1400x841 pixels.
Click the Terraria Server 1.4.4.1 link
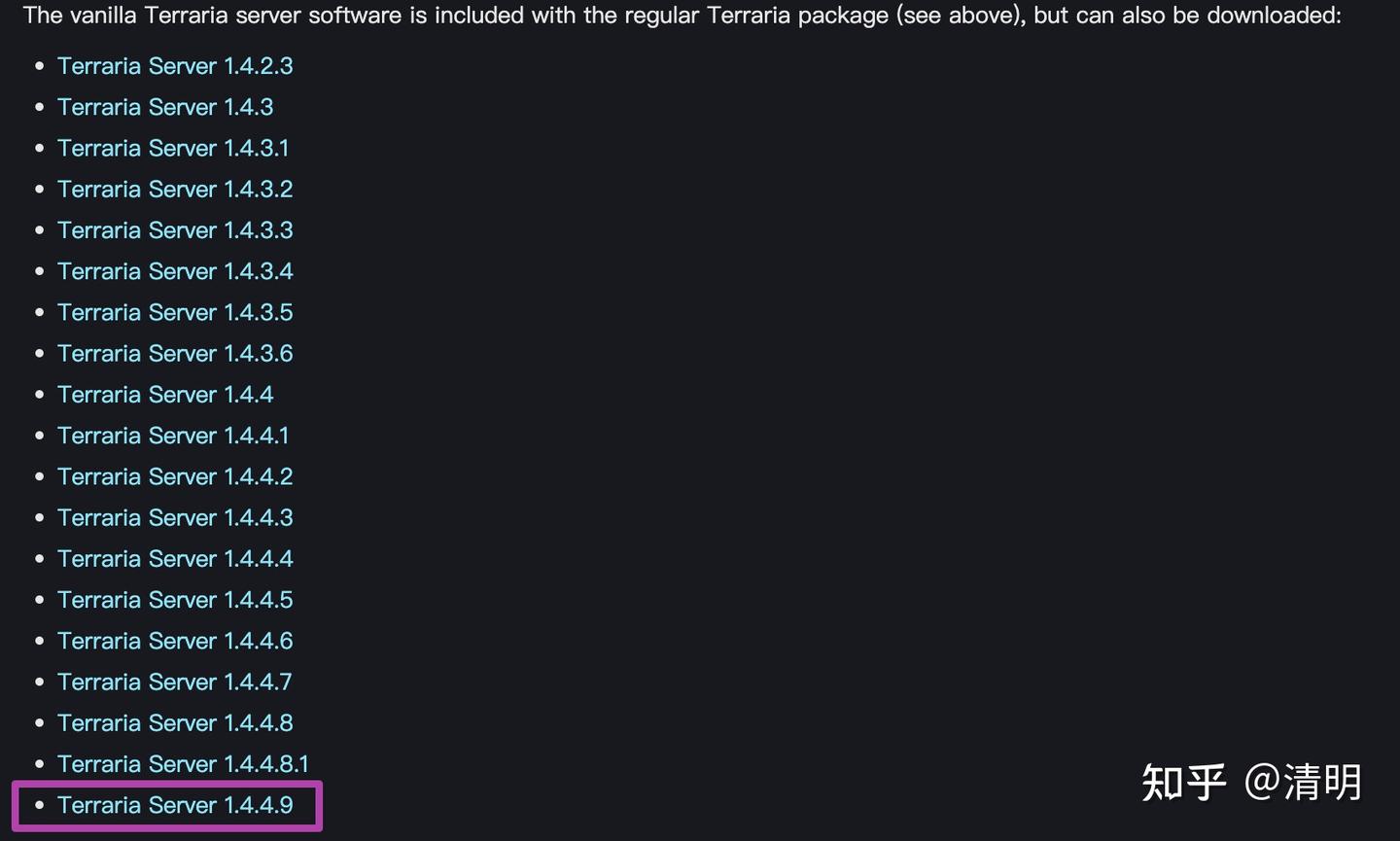pyautogui.click(x=173, y=436)
